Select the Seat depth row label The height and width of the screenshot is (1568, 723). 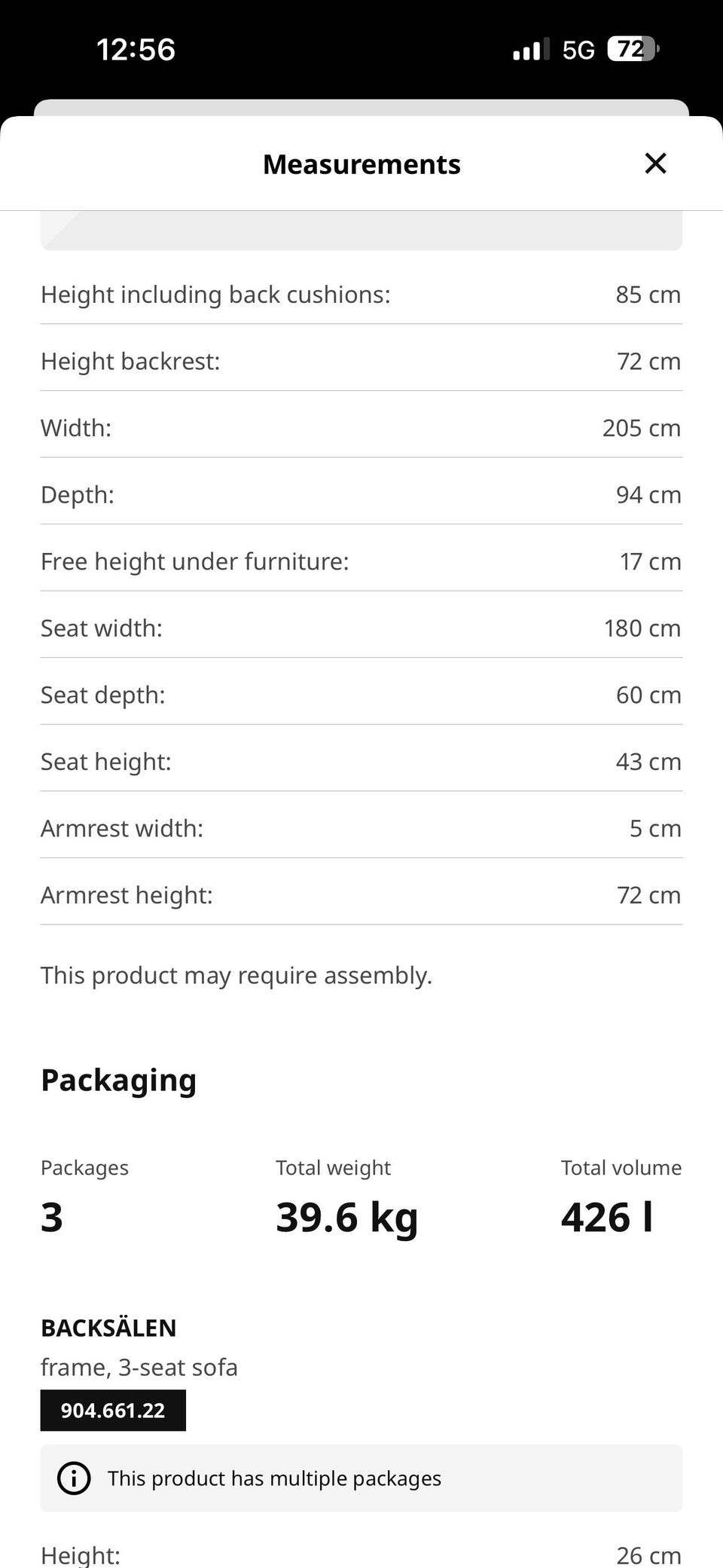(x=103, y=695)
